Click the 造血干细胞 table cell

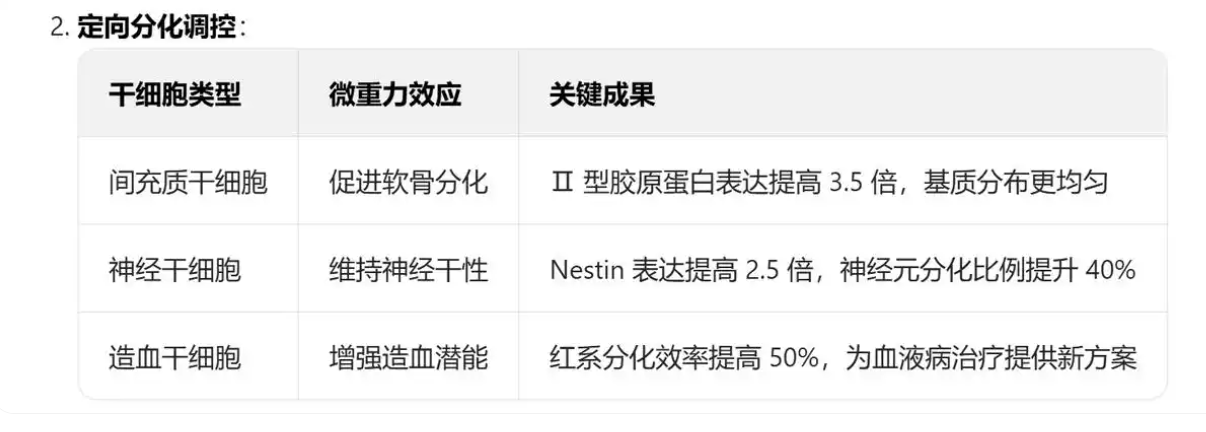coord(175,358)
